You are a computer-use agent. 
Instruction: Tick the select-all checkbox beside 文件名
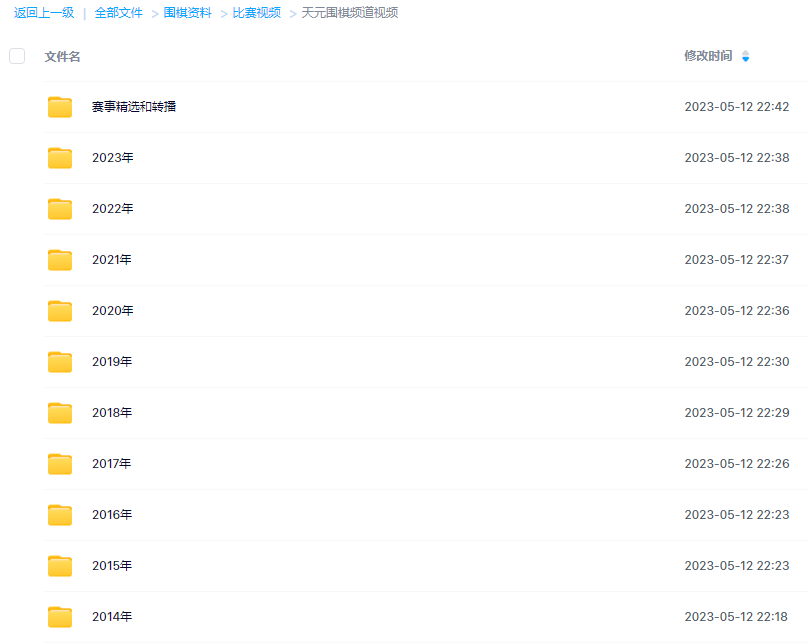(17, 56)
